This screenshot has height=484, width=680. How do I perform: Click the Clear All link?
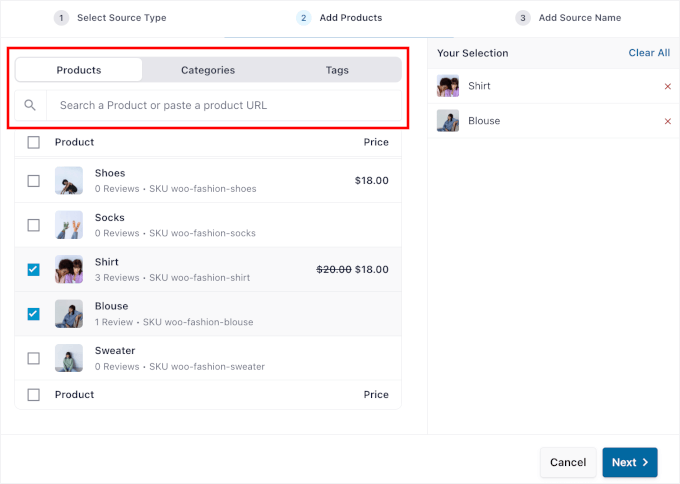[649, 53]
